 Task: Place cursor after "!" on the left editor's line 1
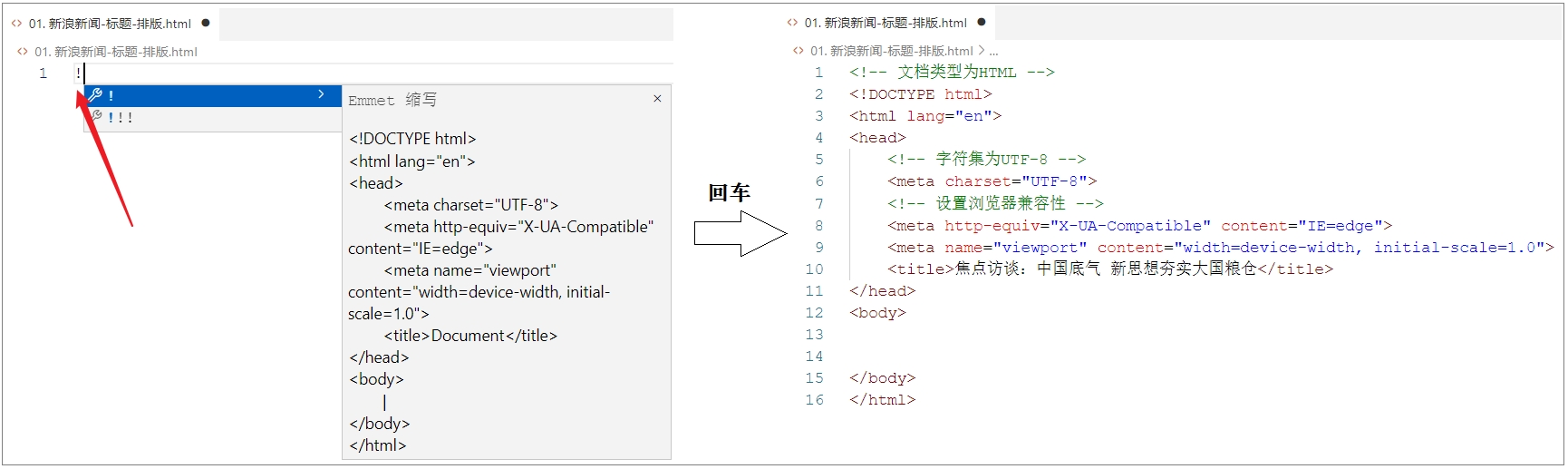[x=83, y=73]
